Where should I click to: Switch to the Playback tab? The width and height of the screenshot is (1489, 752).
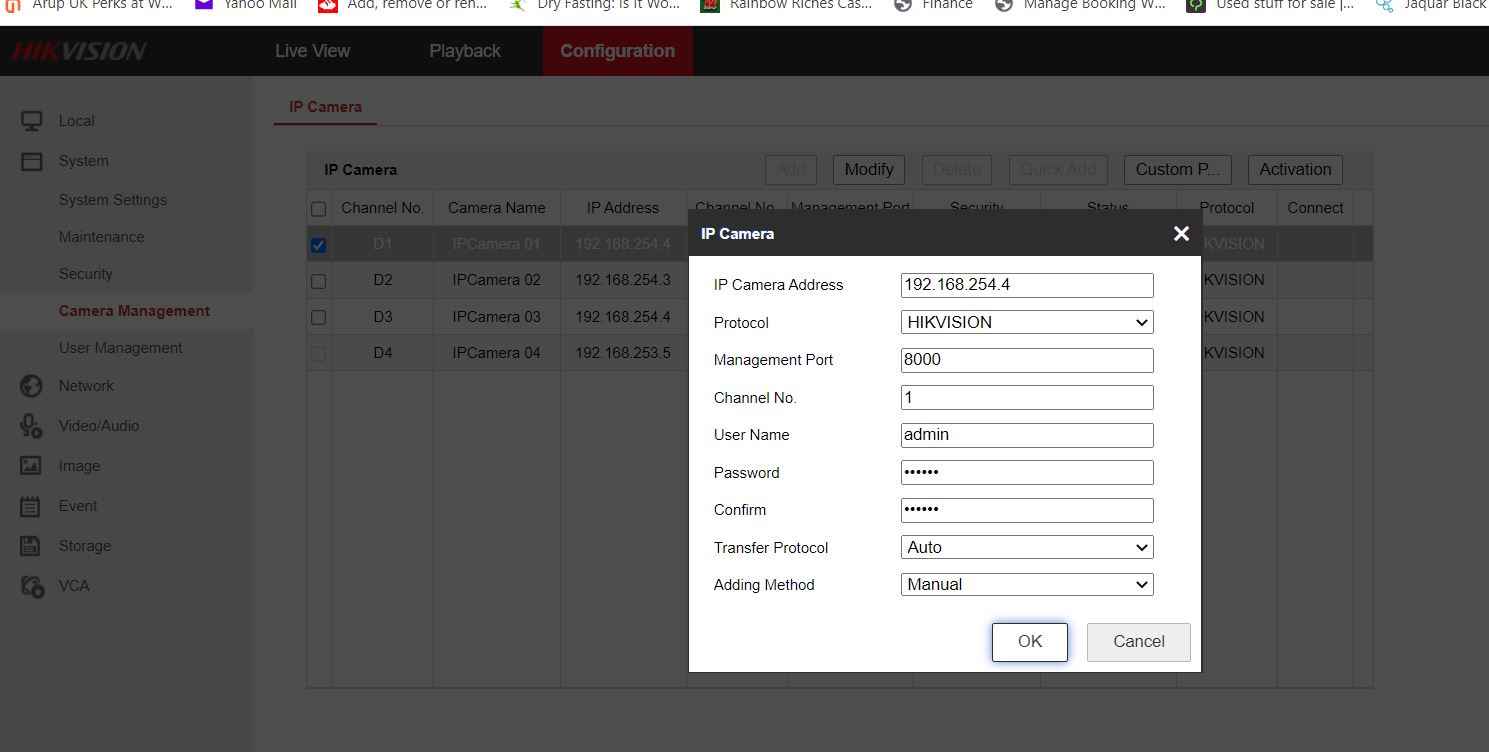click(465, 51)
